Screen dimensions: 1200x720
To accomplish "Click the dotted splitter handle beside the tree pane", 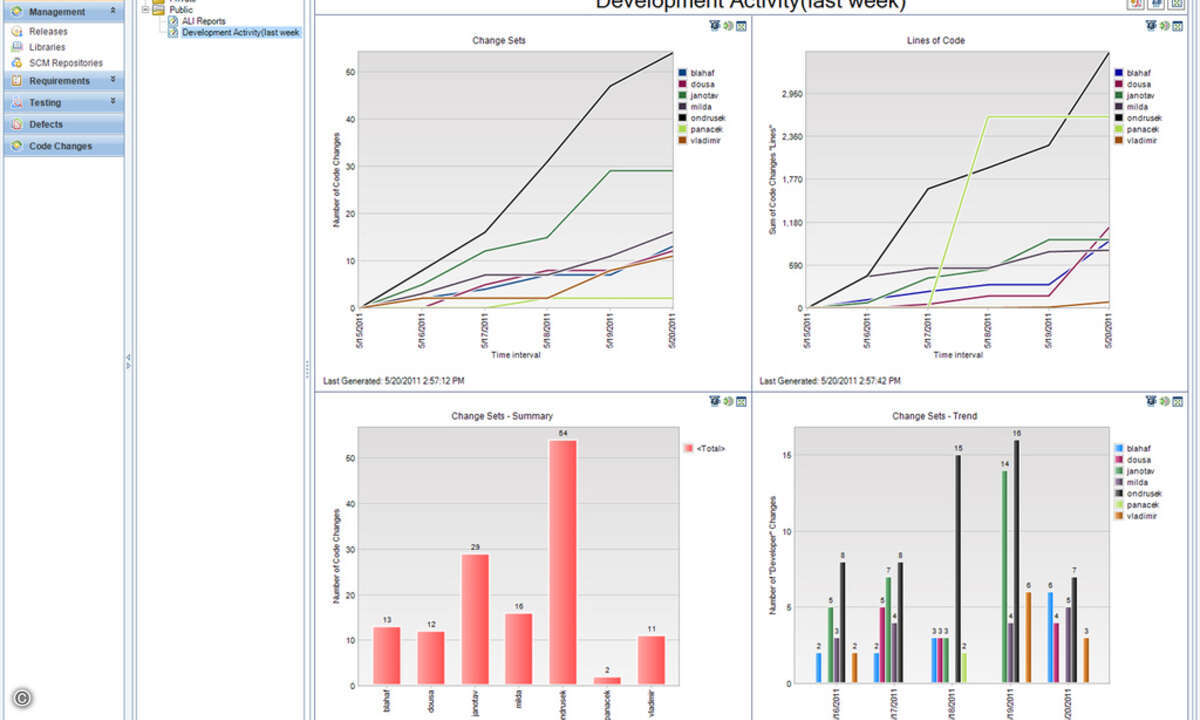I will point(307,369).
